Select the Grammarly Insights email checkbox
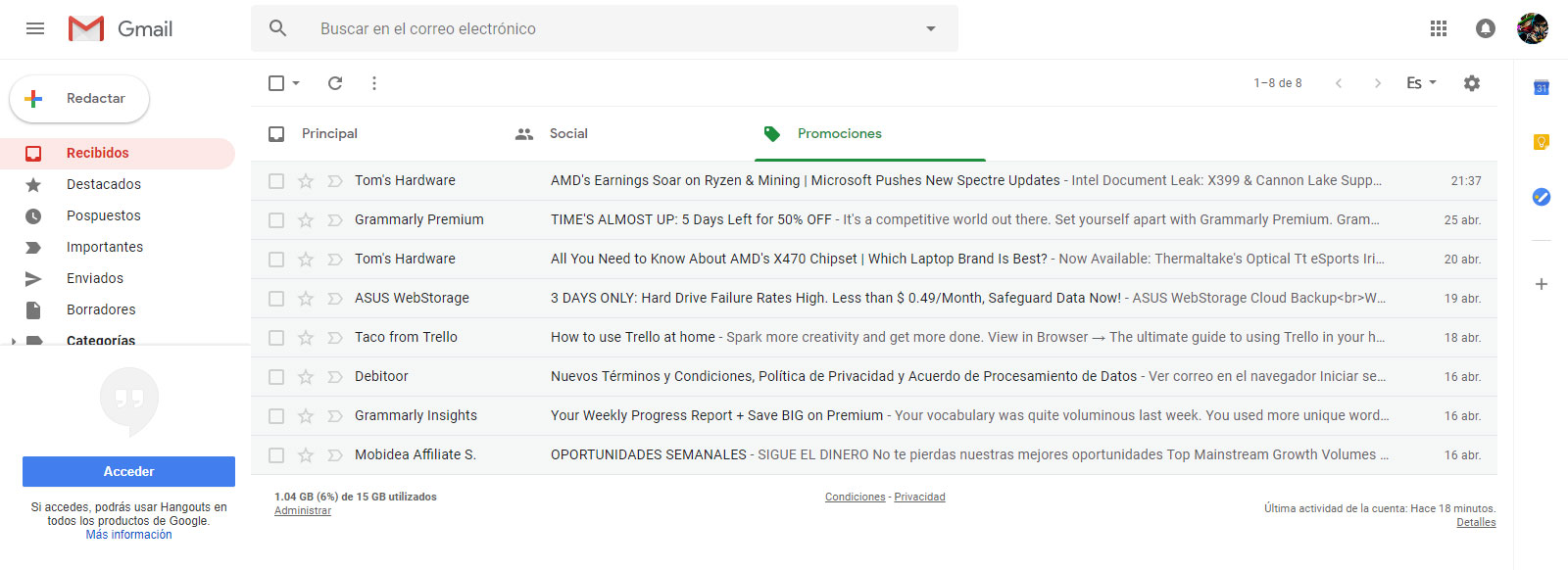This screenshot has height=570, width=1568. 276,416
